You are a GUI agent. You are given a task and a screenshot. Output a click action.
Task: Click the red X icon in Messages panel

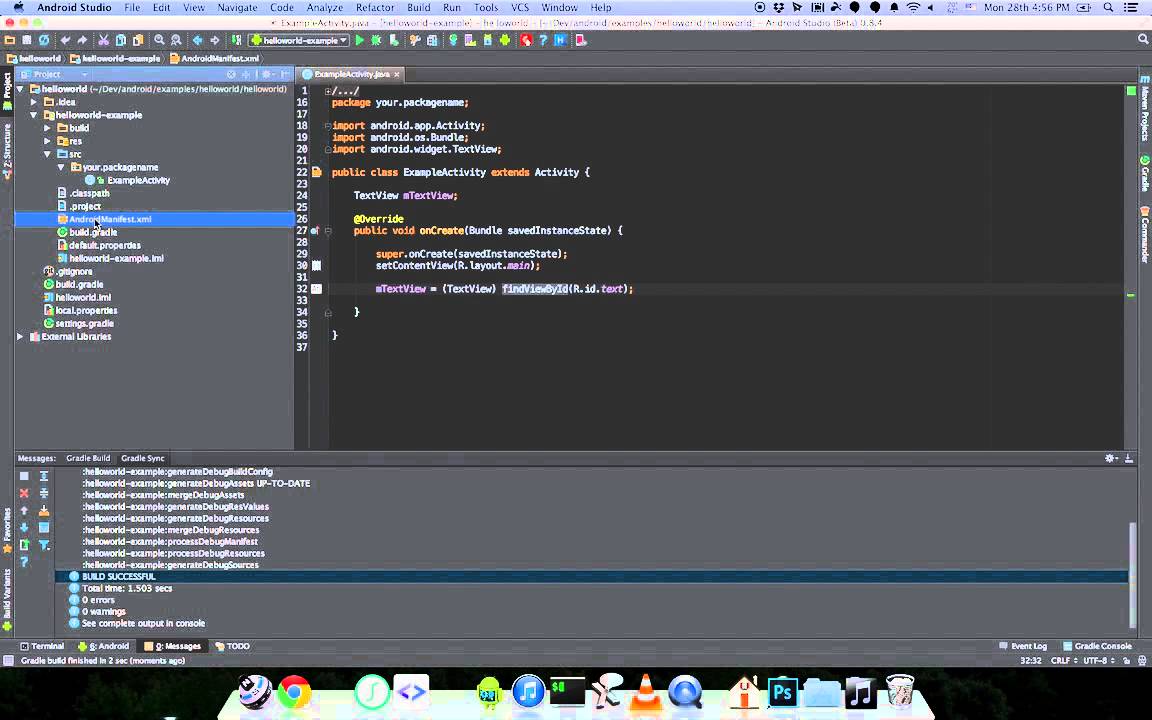click(24, 493)
